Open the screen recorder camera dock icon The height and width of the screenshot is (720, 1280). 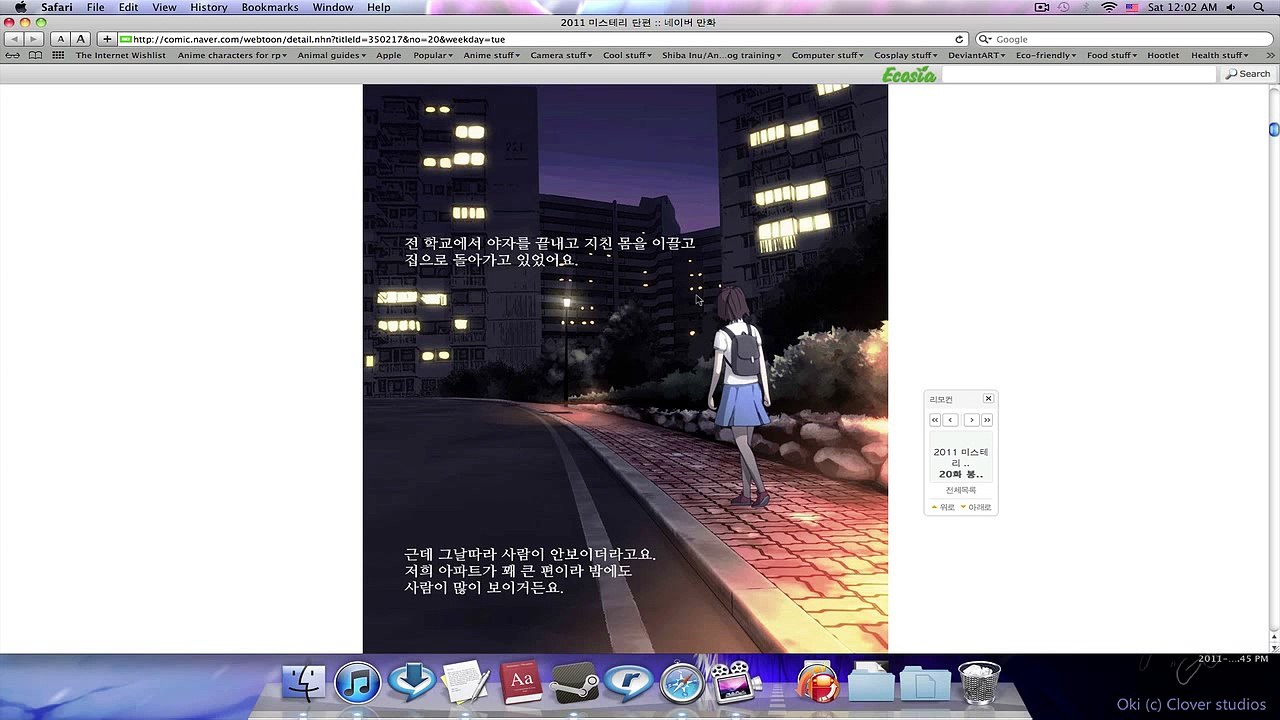tap(736, 683)
